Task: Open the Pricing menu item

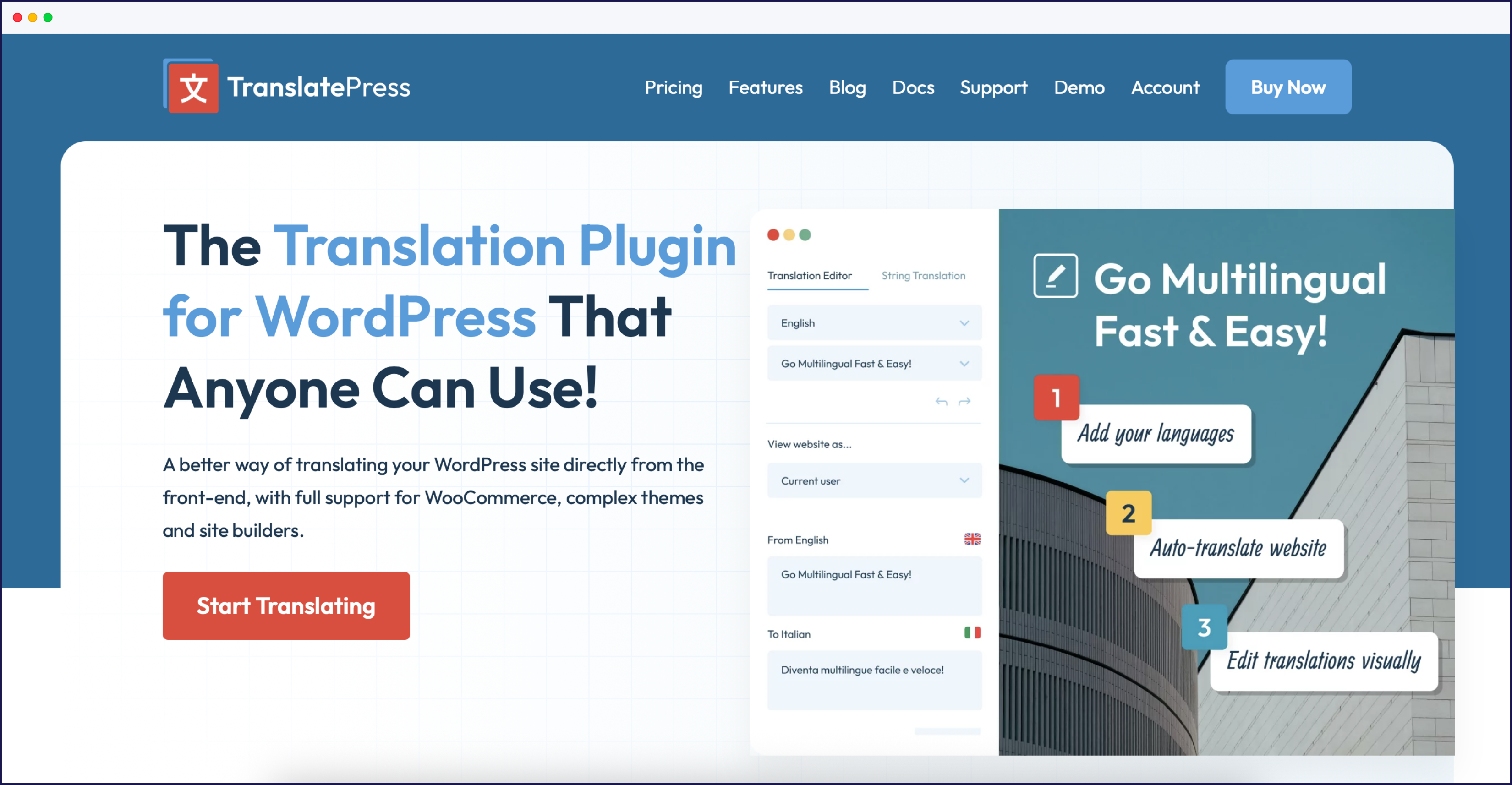Action: pos(673,87)
